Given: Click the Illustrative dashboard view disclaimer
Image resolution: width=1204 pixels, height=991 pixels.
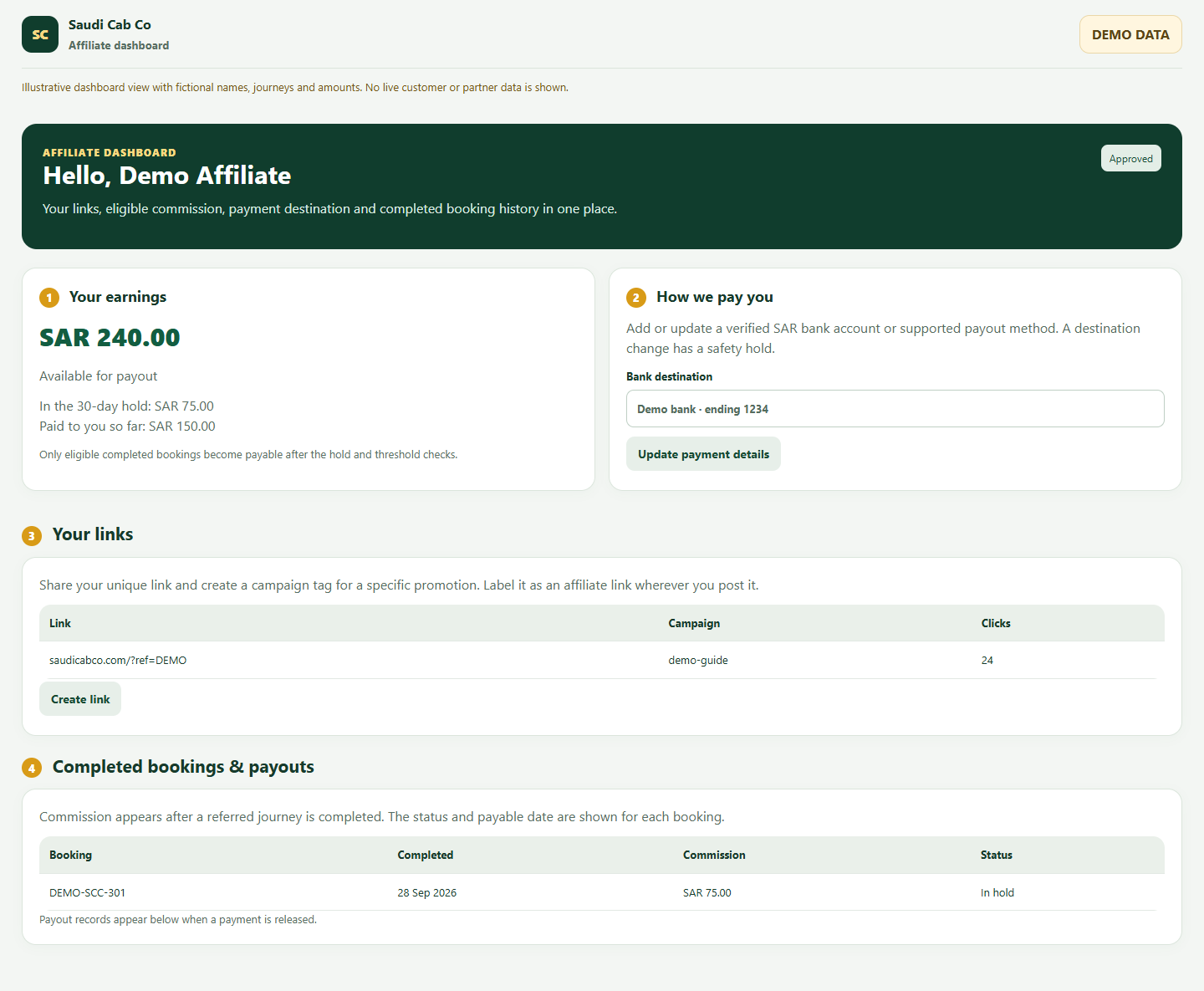Looking at the screenshot, I should [295, 87].
